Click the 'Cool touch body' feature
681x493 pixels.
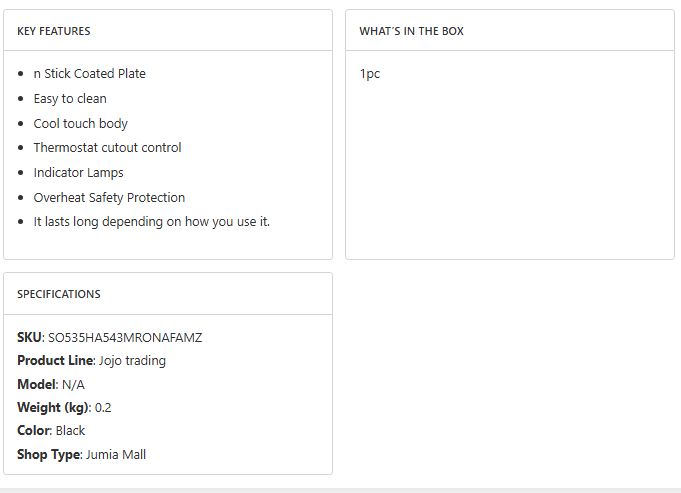[81, 123]
